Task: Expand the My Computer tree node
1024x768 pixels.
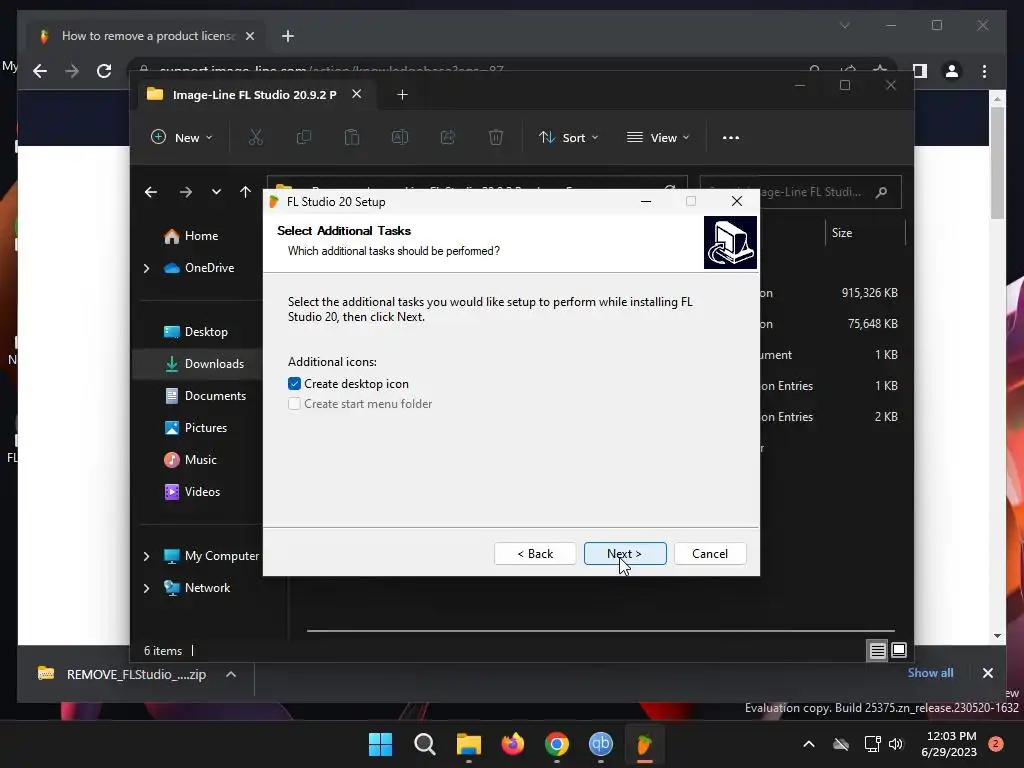Action: pos(146,556)
